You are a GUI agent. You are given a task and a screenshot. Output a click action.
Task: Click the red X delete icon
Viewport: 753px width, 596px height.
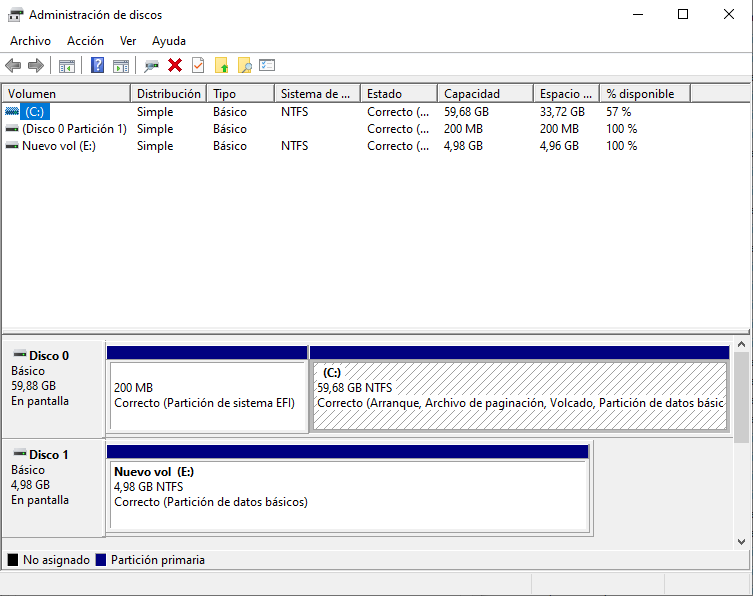(175, 66)
